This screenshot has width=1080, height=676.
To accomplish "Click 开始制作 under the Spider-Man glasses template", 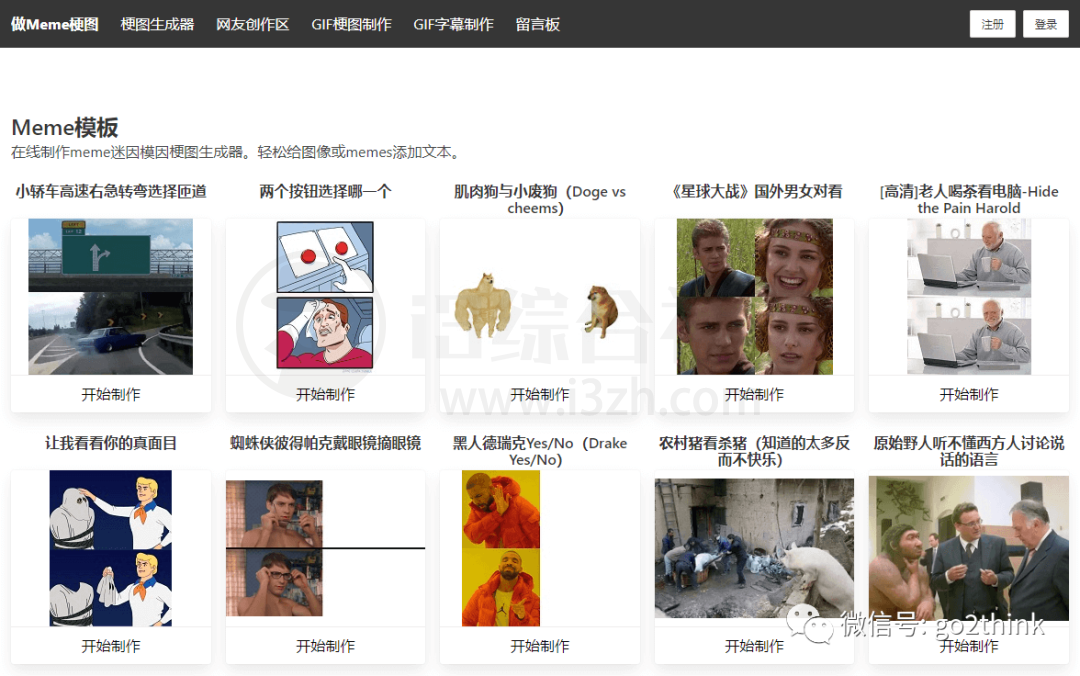I will point(325,646).
